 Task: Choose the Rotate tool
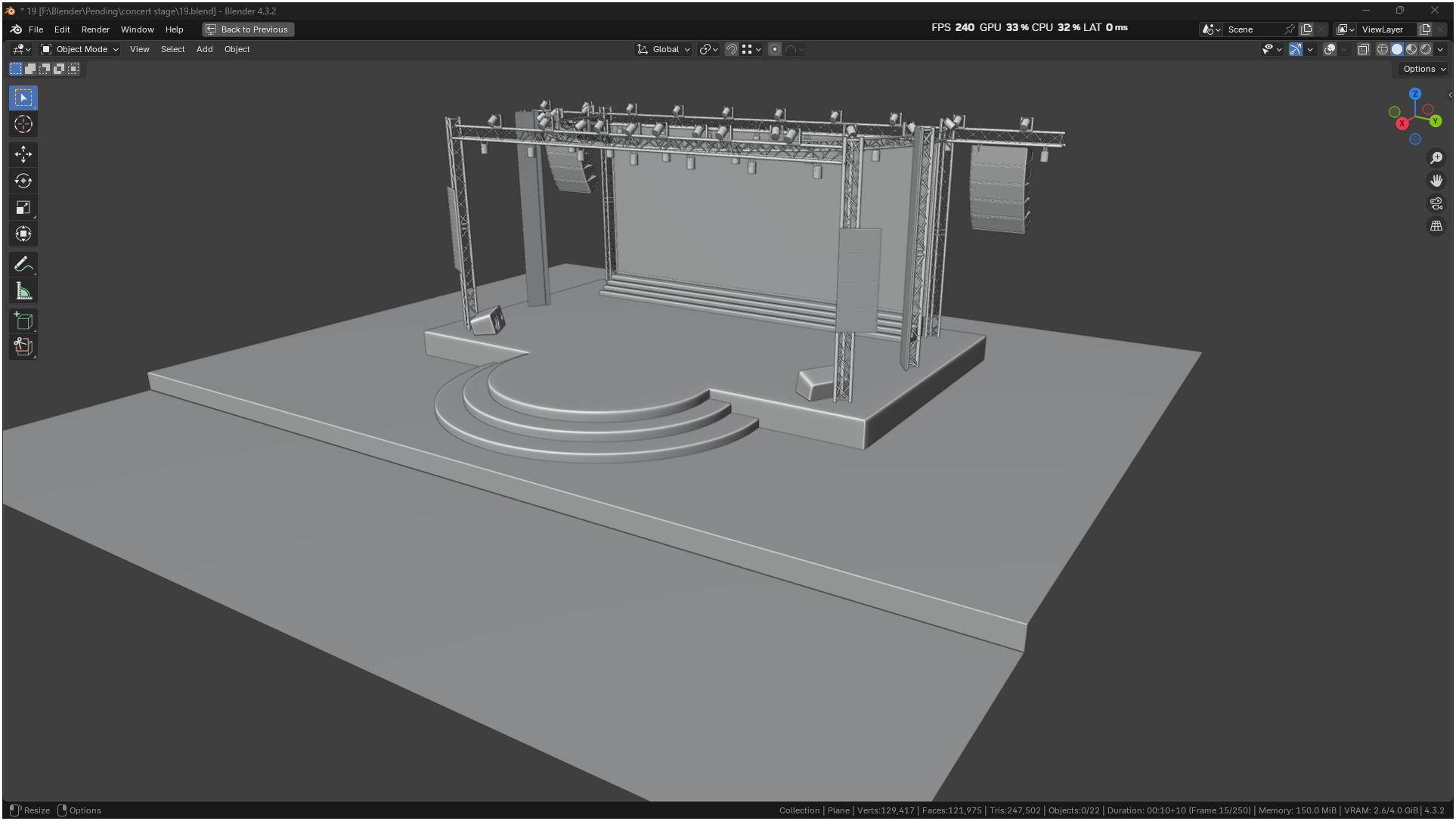[23, 181]
